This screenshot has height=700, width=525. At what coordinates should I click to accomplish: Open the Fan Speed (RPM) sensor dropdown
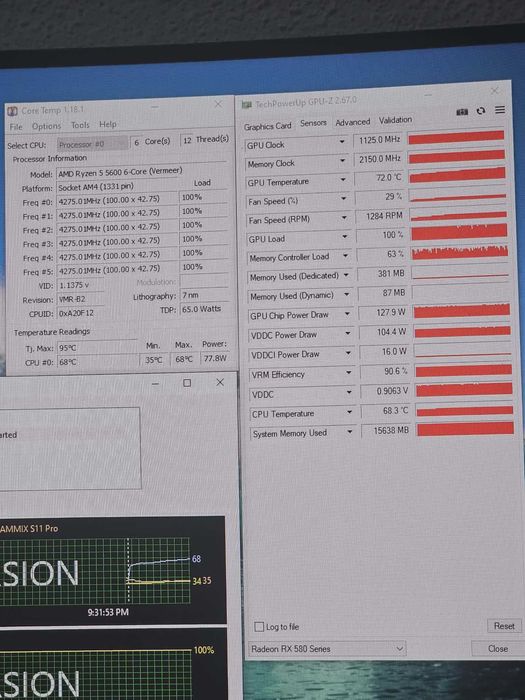click(x=344, y=217)
